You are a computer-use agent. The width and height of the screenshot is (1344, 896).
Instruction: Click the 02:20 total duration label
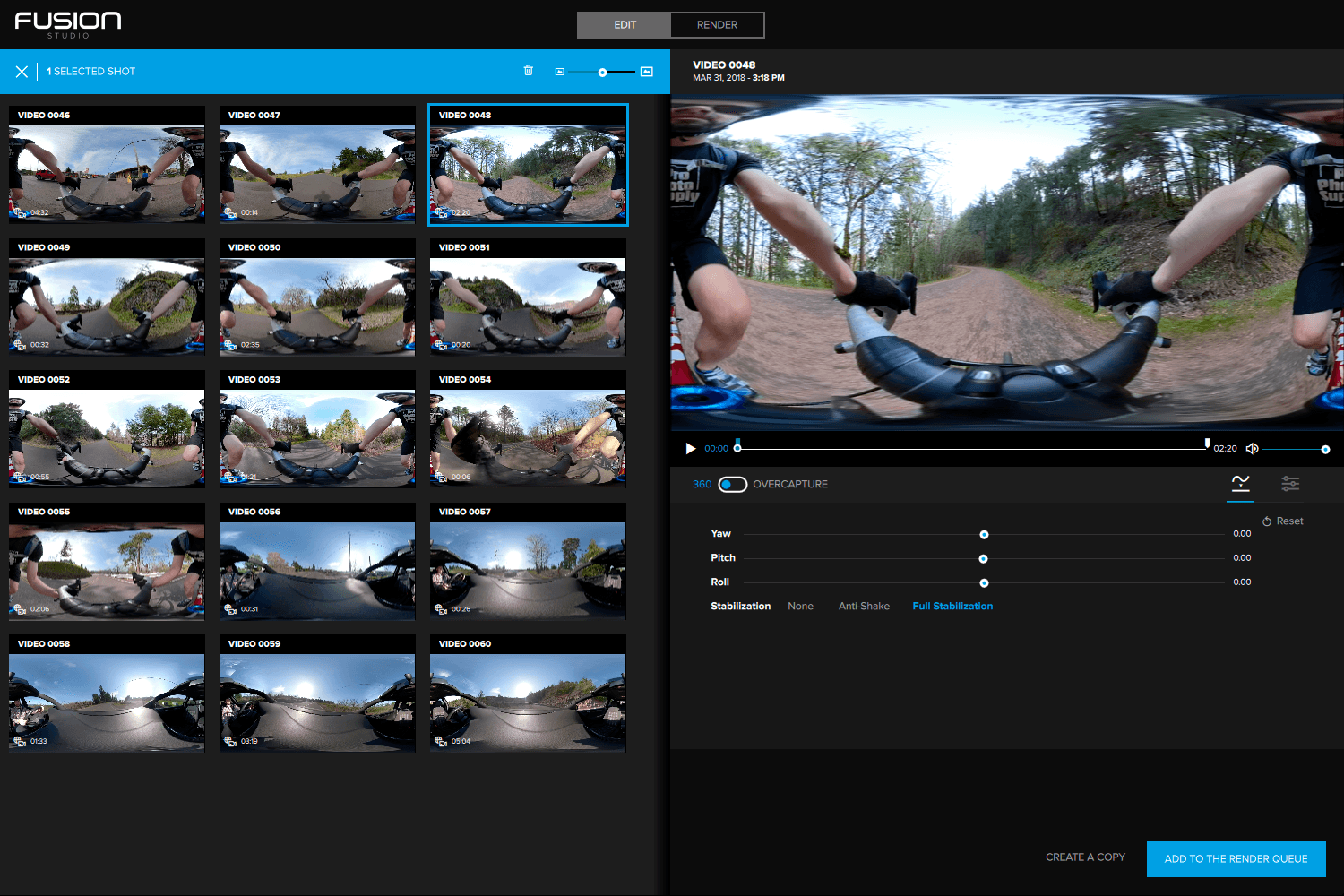[x=1225, y=449]
